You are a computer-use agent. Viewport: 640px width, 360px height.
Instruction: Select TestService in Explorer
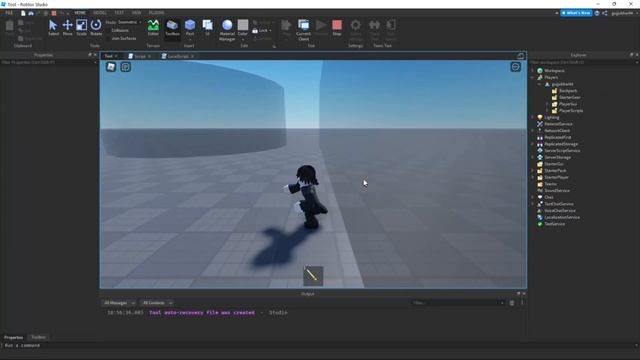[x=554, y=224]
